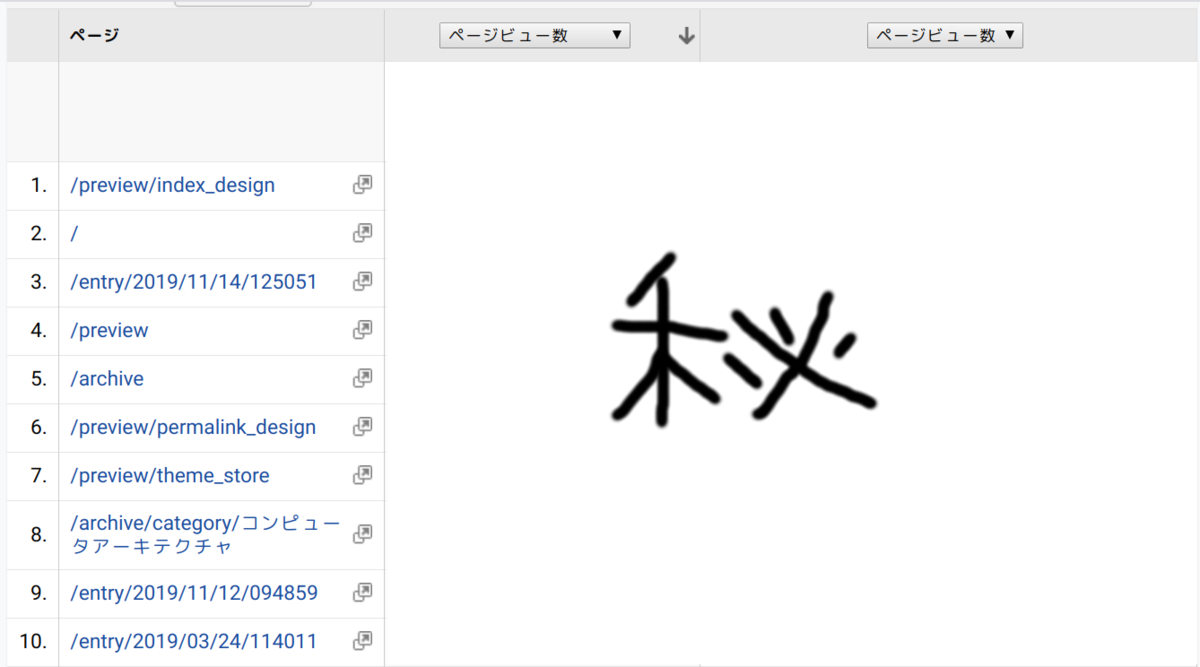
Task: Click the descending sort arrow icon
Action: pyautogui.click(x=685, y=34)
